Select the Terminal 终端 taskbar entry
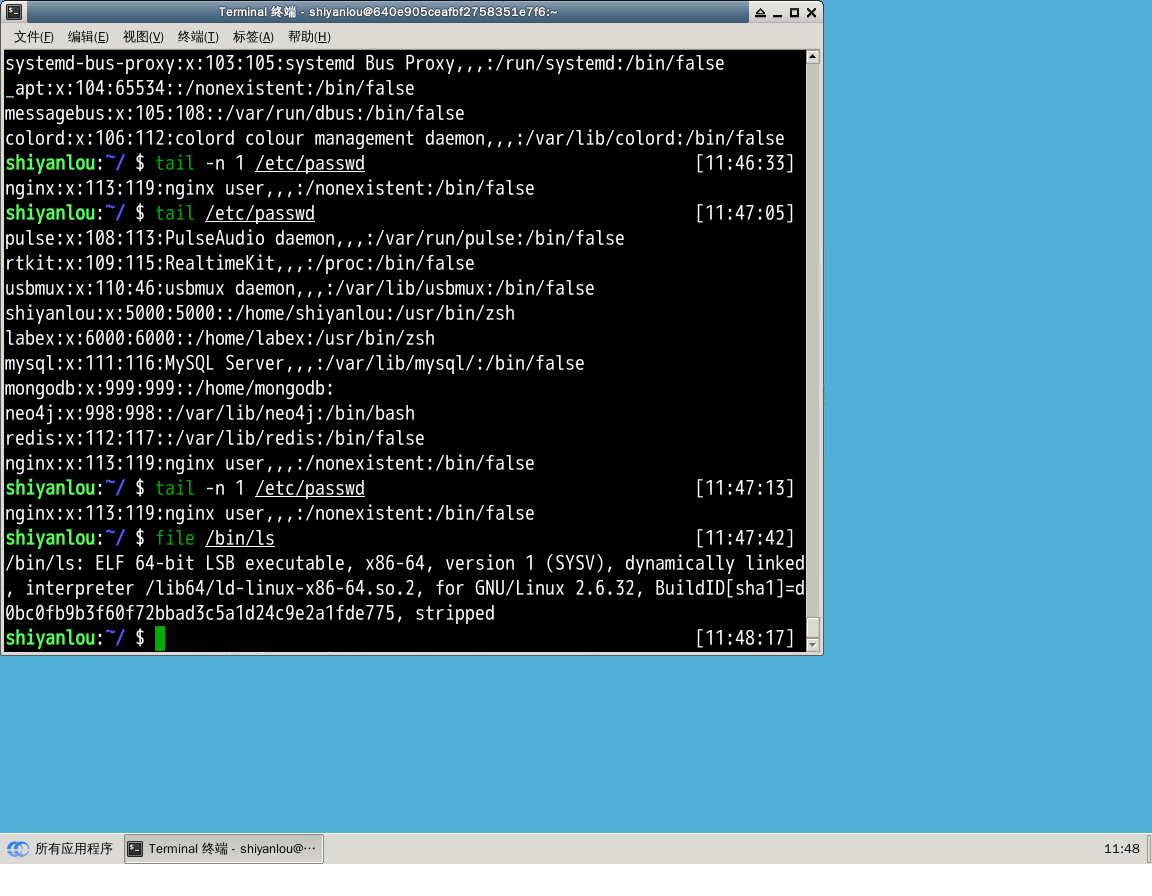This screenshot has height=896, width=1152. click(x=222, y=848)
